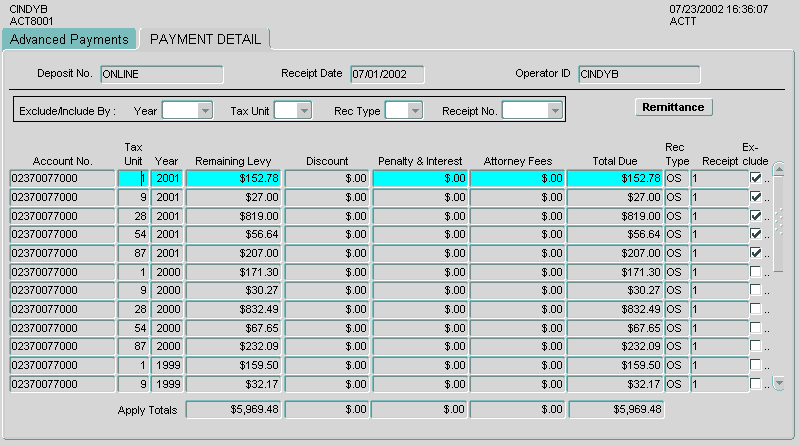Click Tax Unit 87 in year 2000 row
The height and width of the screenshot is (446, 800).
(133, 346)
